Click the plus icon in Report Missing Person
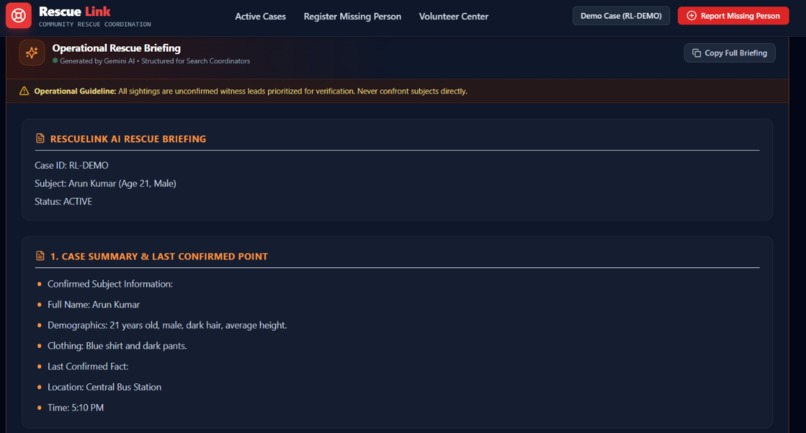 (x=691, y=16)
